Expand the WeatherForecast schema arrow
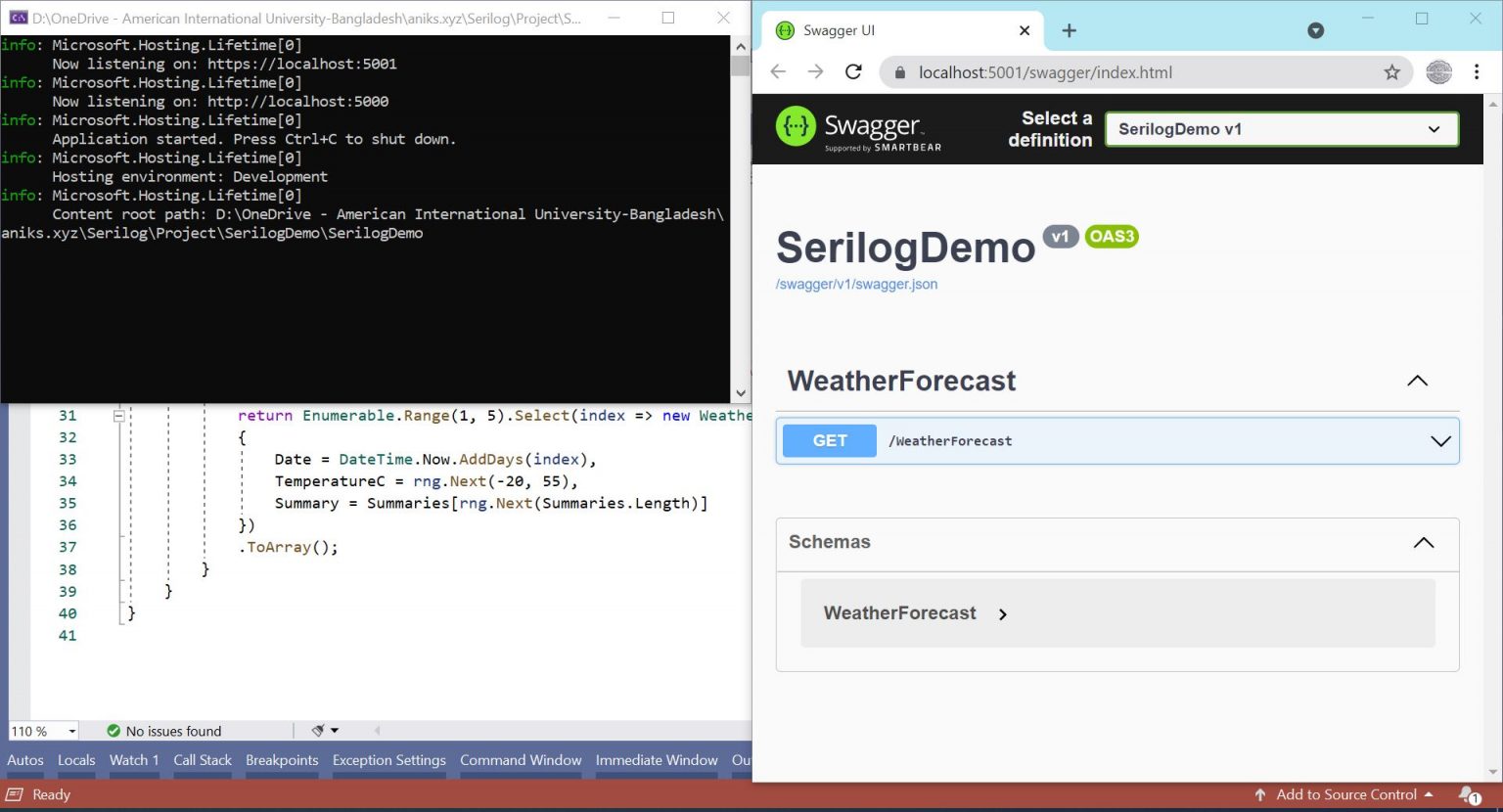The width and height of the screenshot is (1503, 812). [1003, 614]
